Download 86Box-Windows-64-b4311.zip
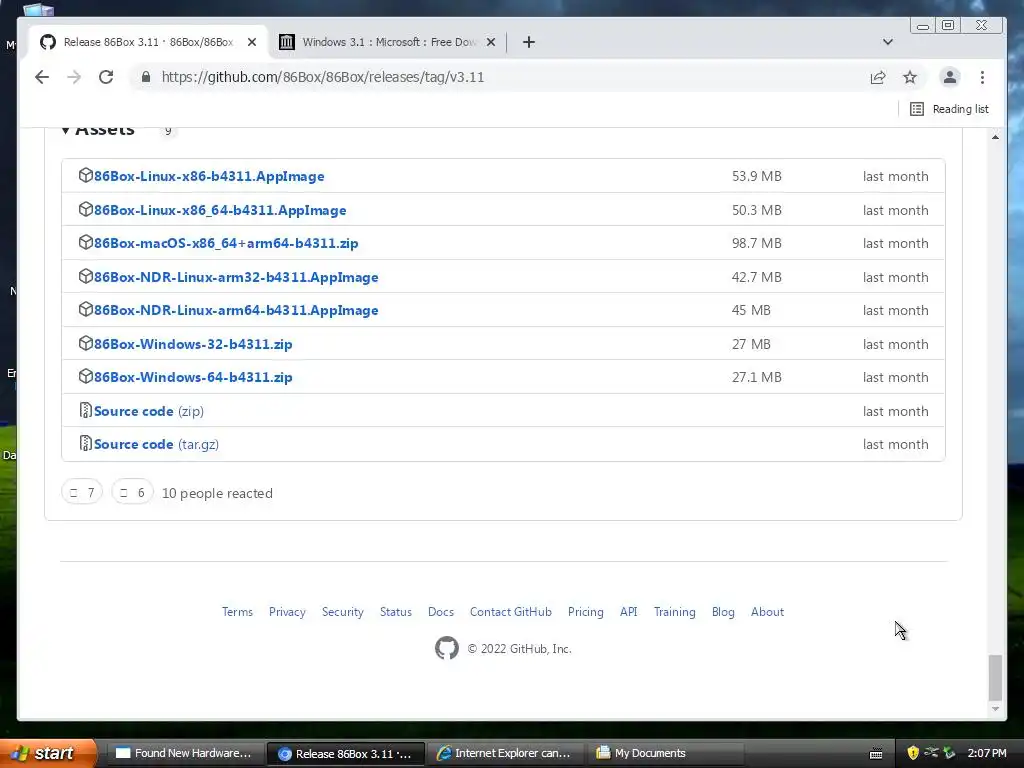 (193, 377)
